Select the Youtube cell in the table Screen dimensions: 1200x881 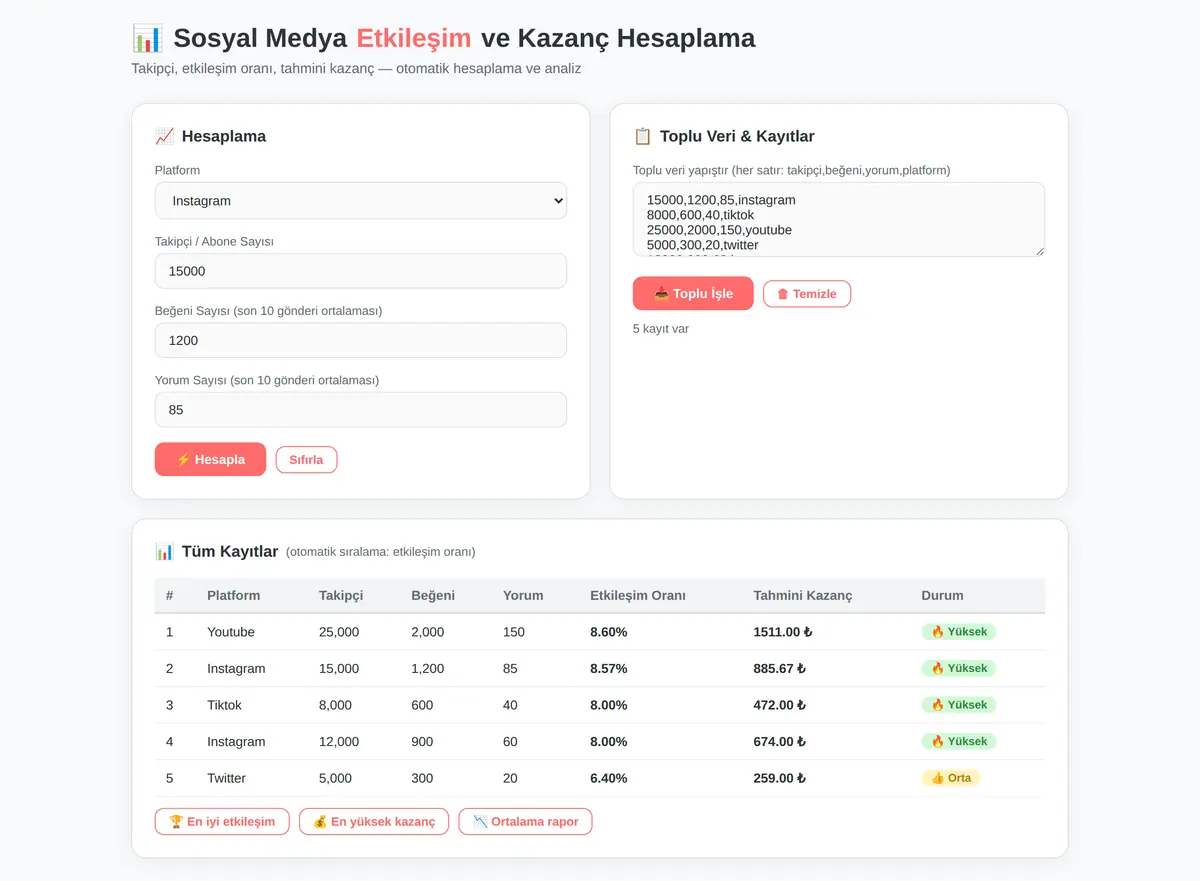pos(231,632)
